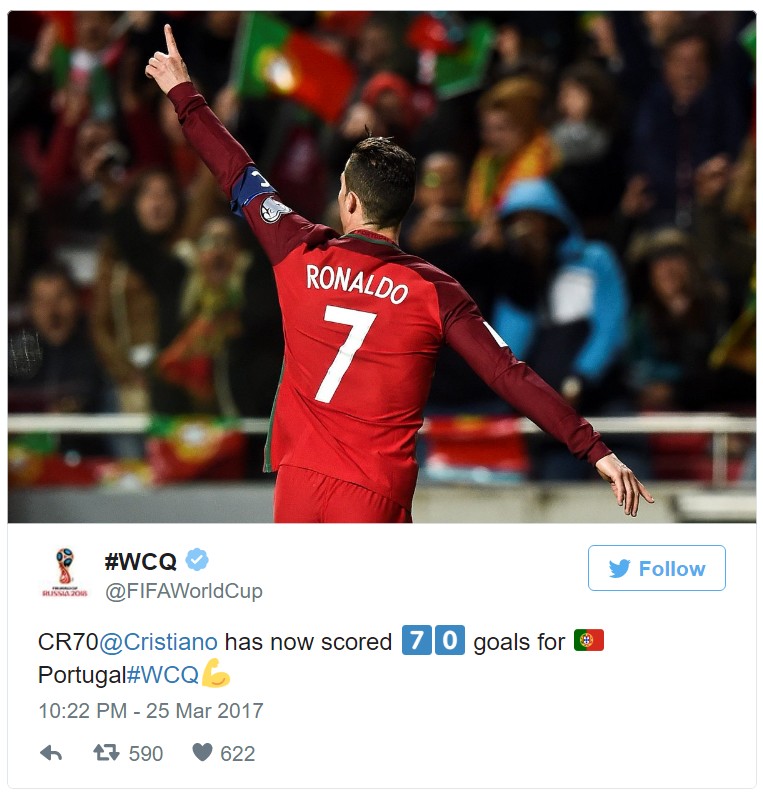Open the Ronaldo number 7 photo
Viewport: 763px width, 797px height.
pyautogui.click(x=382, y=267)
